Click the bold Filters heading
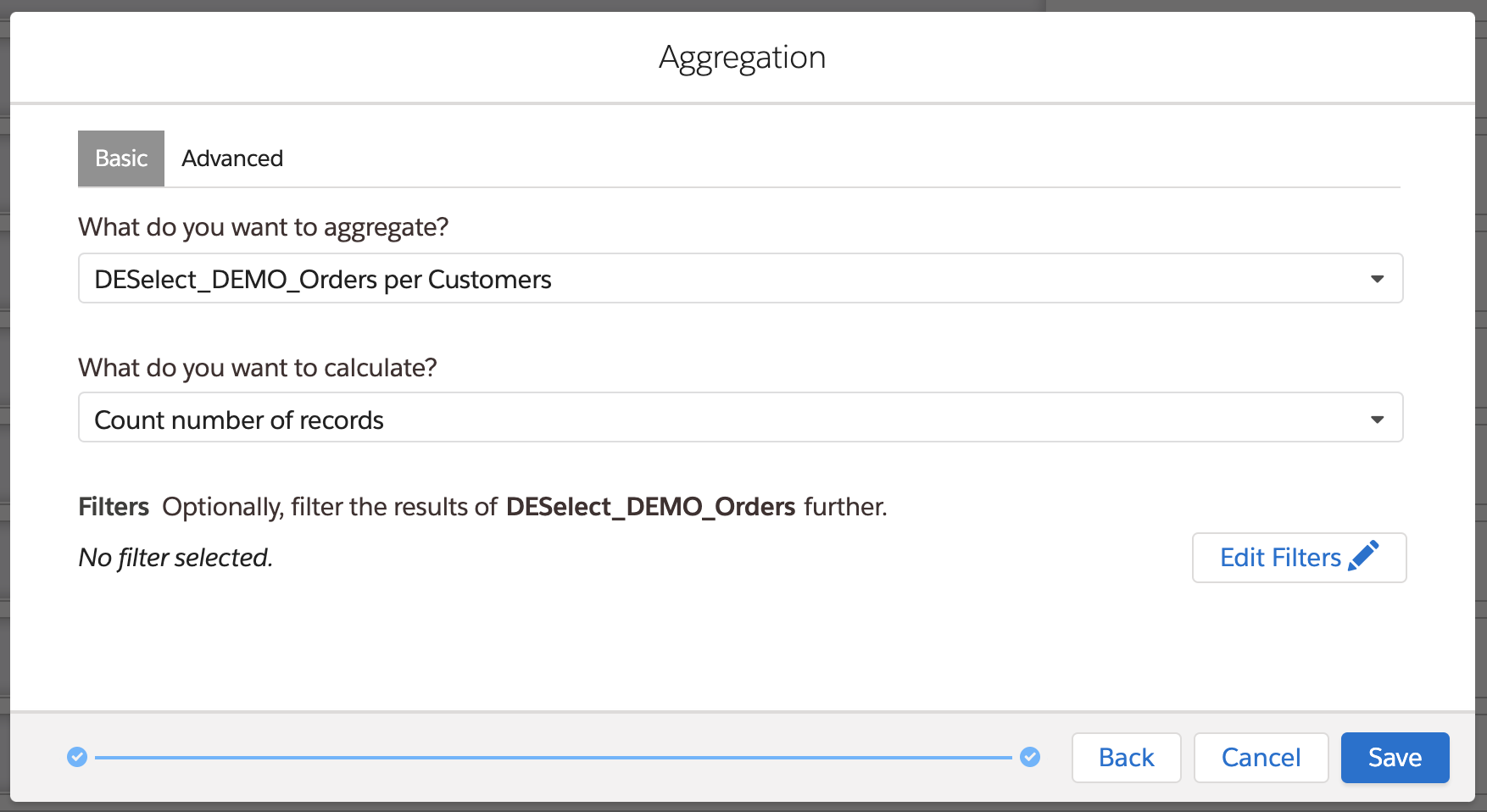Image resolution: width=1487 pixels, height=812 pixels. tap(114, 507)
